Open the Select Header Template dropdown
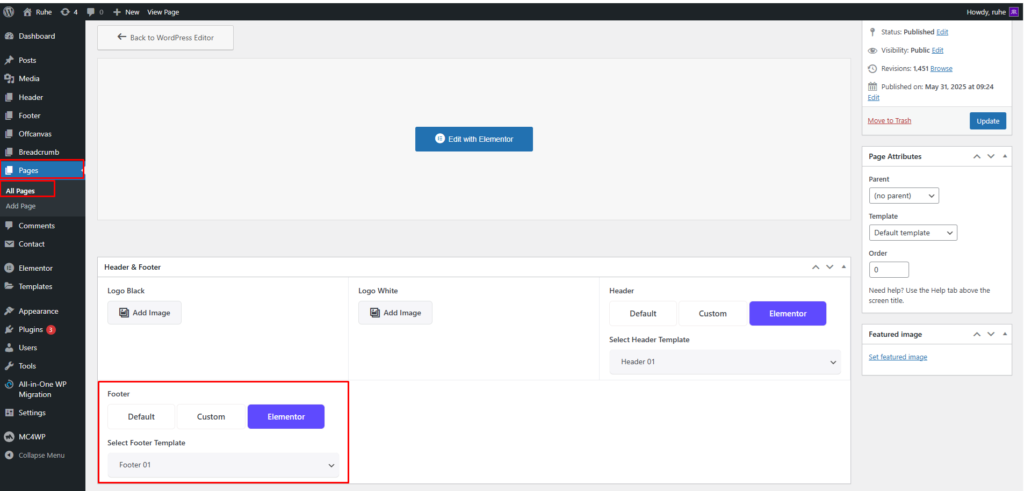1024x491 pixels. pyautogui.click(x=725, y=362)
